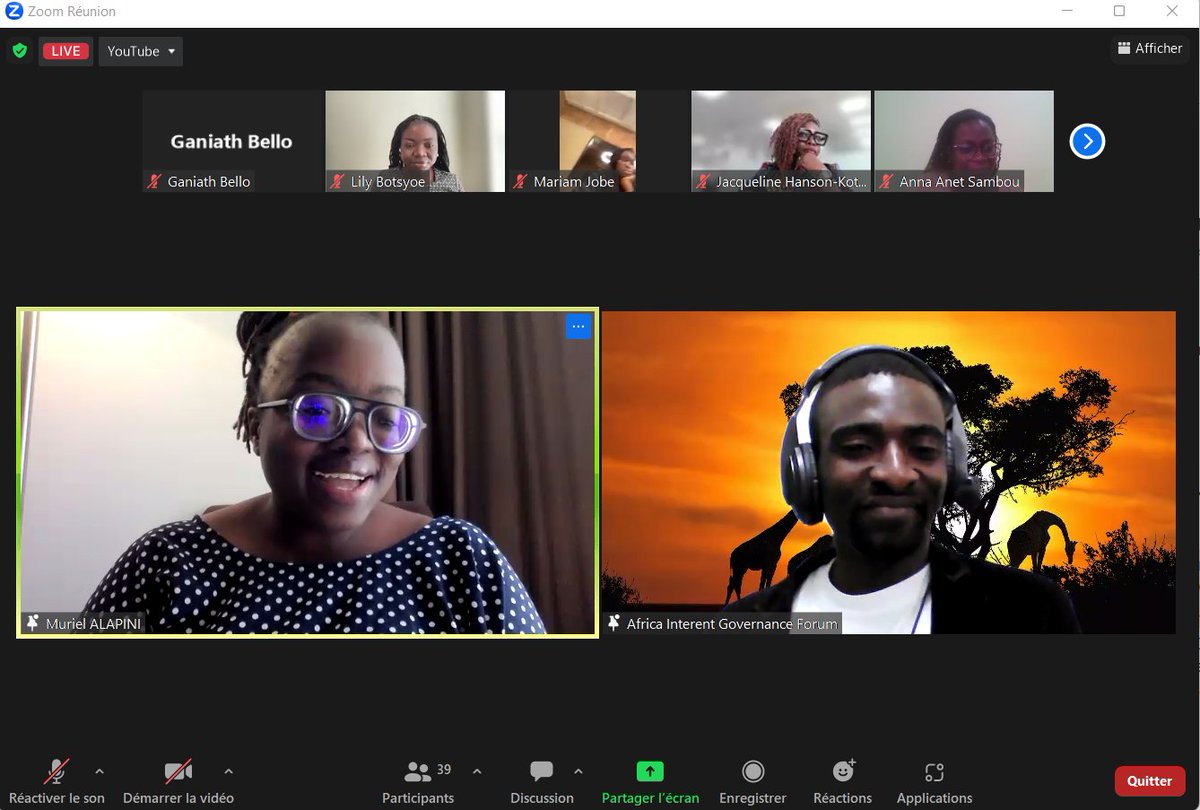Select the Africa Interent Governance Forum video
This screenshot has width=1200, height=810.
(889, 472)
